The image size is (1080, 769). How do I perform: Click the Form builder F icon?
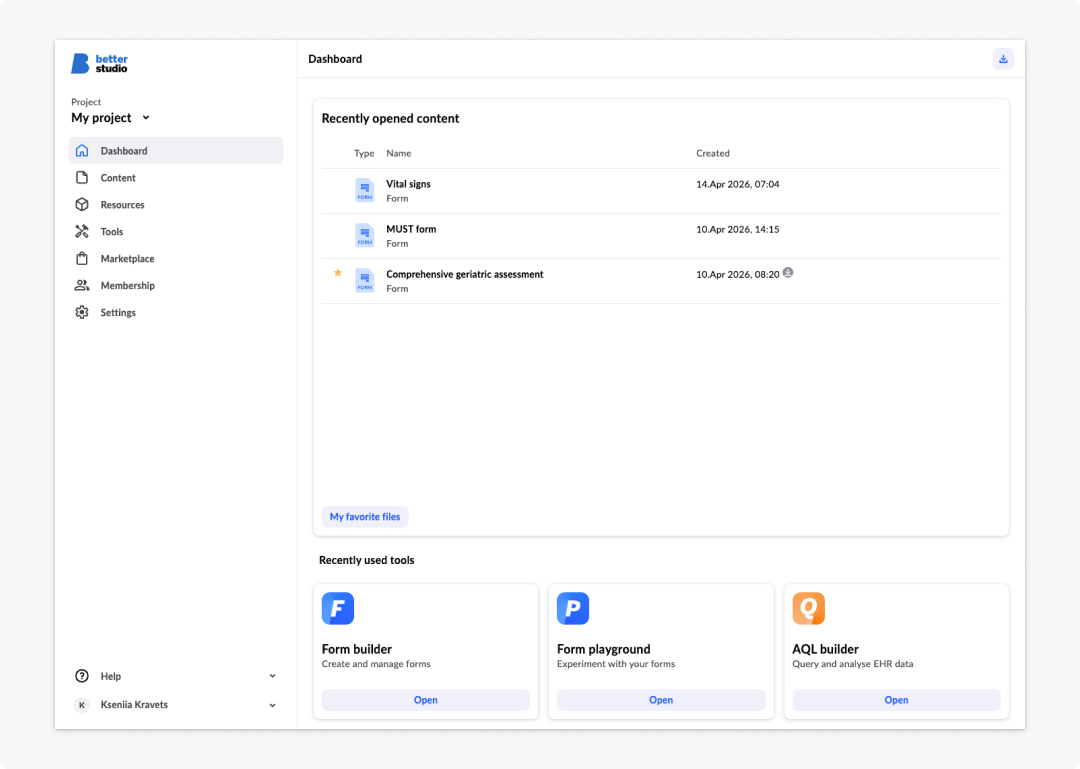338,608
